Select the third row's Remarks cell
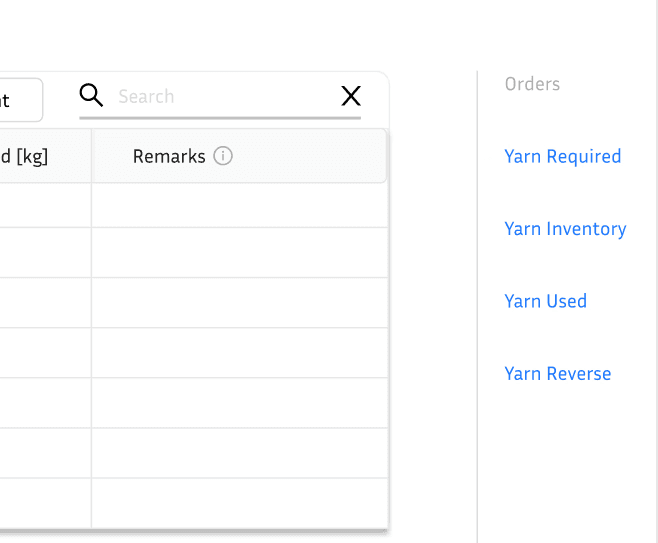Viewport: 658px width, 543px height. point(239,303)
